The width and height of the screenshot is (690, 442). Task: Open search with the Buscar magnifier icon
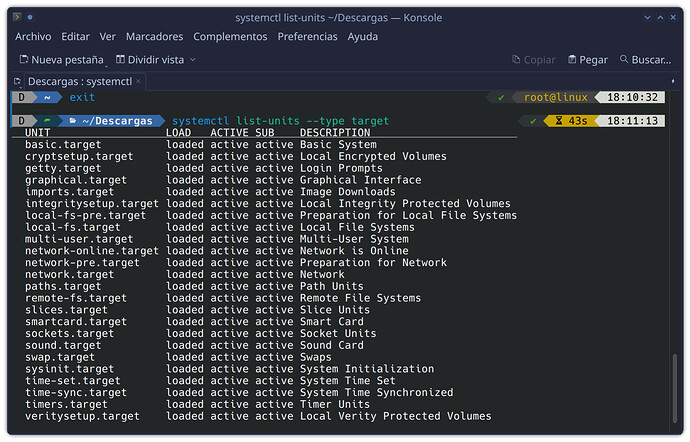(x=625, y=60)
